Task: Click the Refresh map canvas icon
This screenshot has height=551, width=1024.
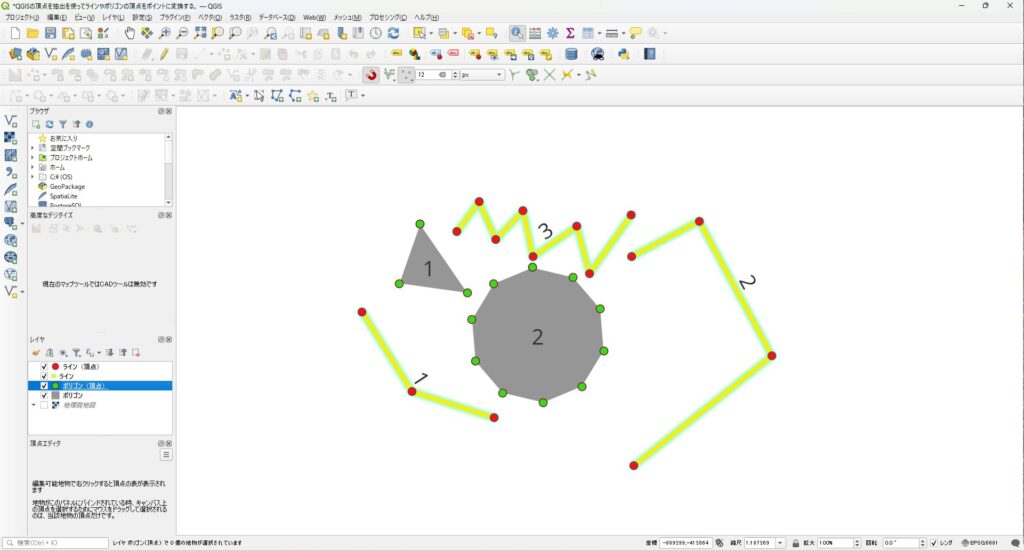Action: [395, 33]
